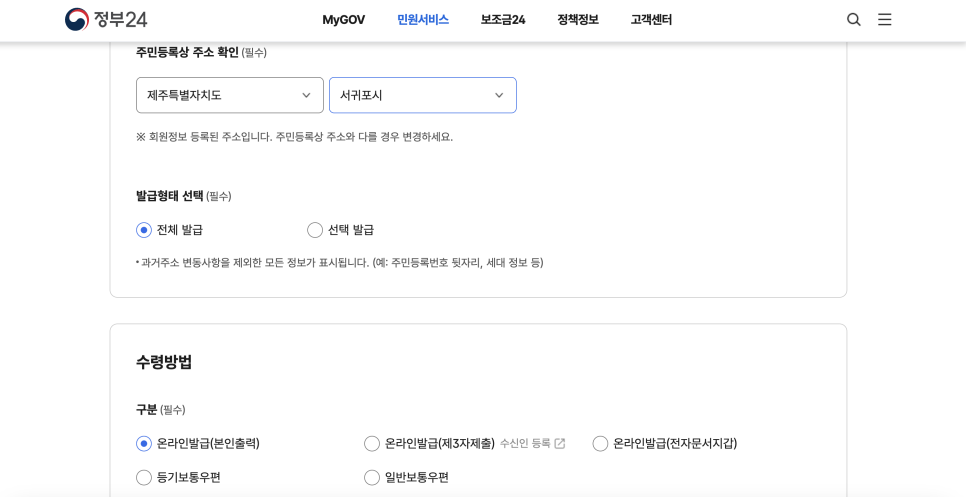Screen dimensions: 966x497
Task: Select the 전체 발급 radio button
Action: (x=144, y=230)
